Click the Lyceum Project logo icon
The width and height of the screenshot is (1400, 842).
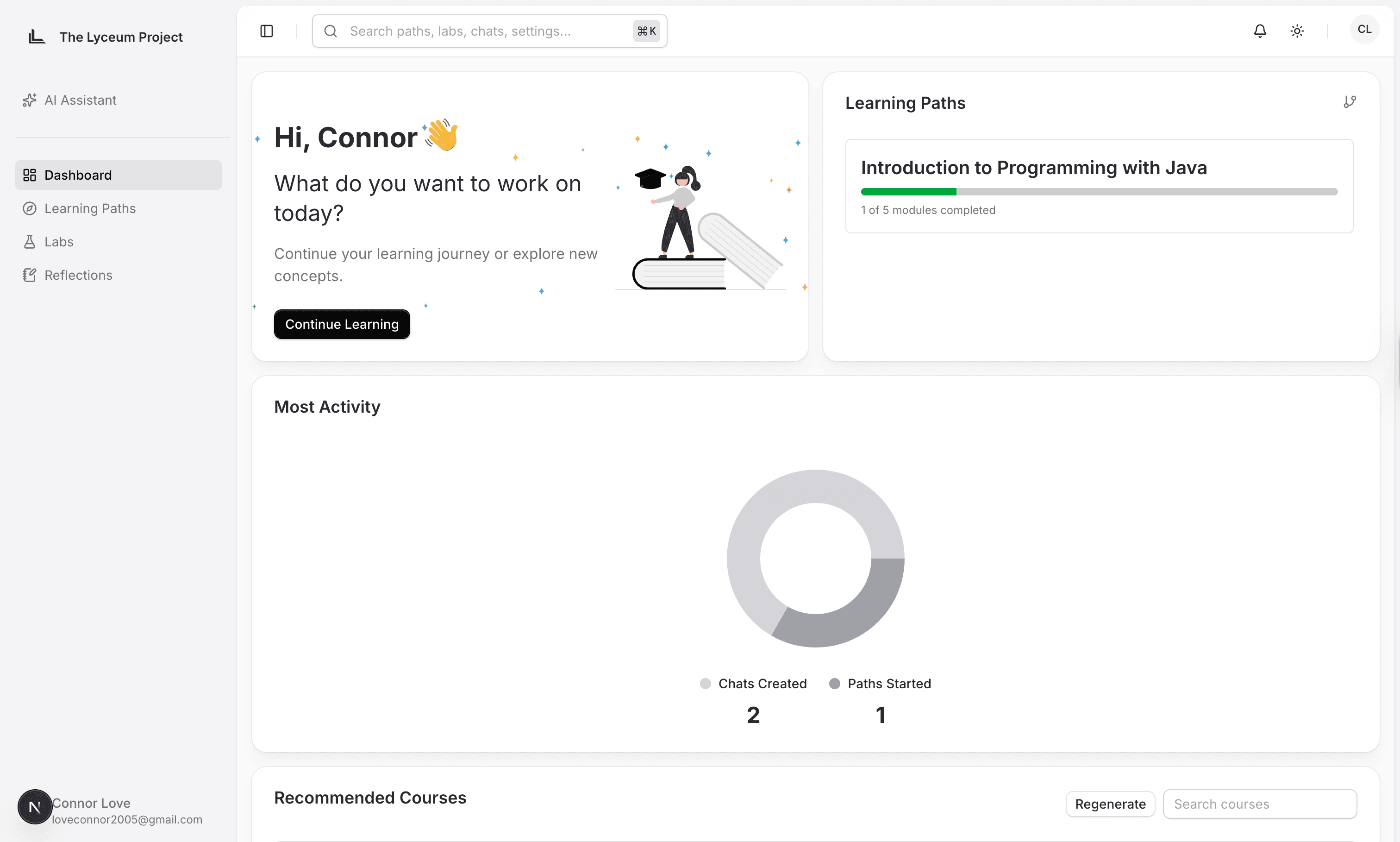coord(37,37)
